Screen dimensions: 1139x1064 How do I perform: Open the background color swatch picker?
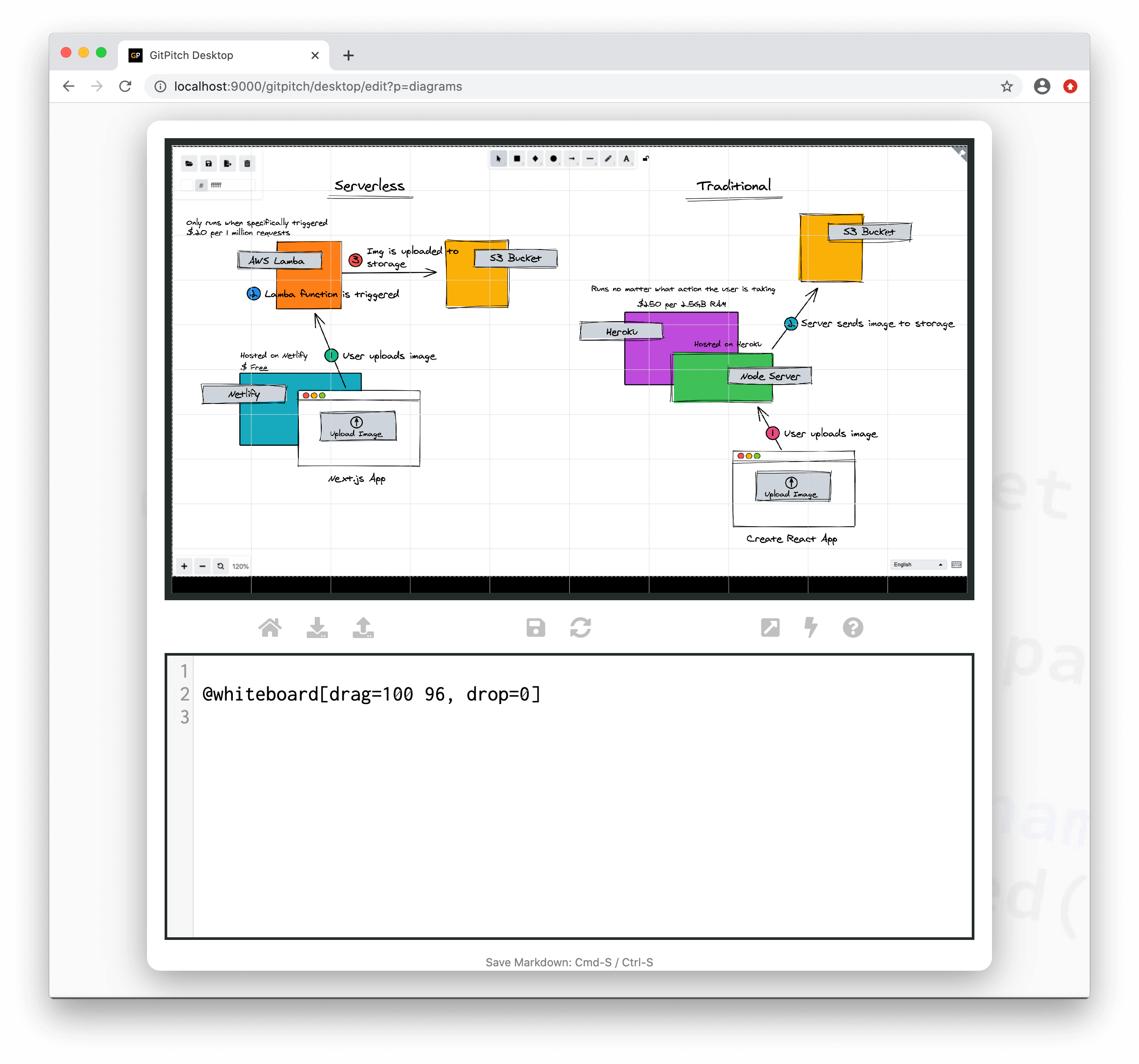187,185
